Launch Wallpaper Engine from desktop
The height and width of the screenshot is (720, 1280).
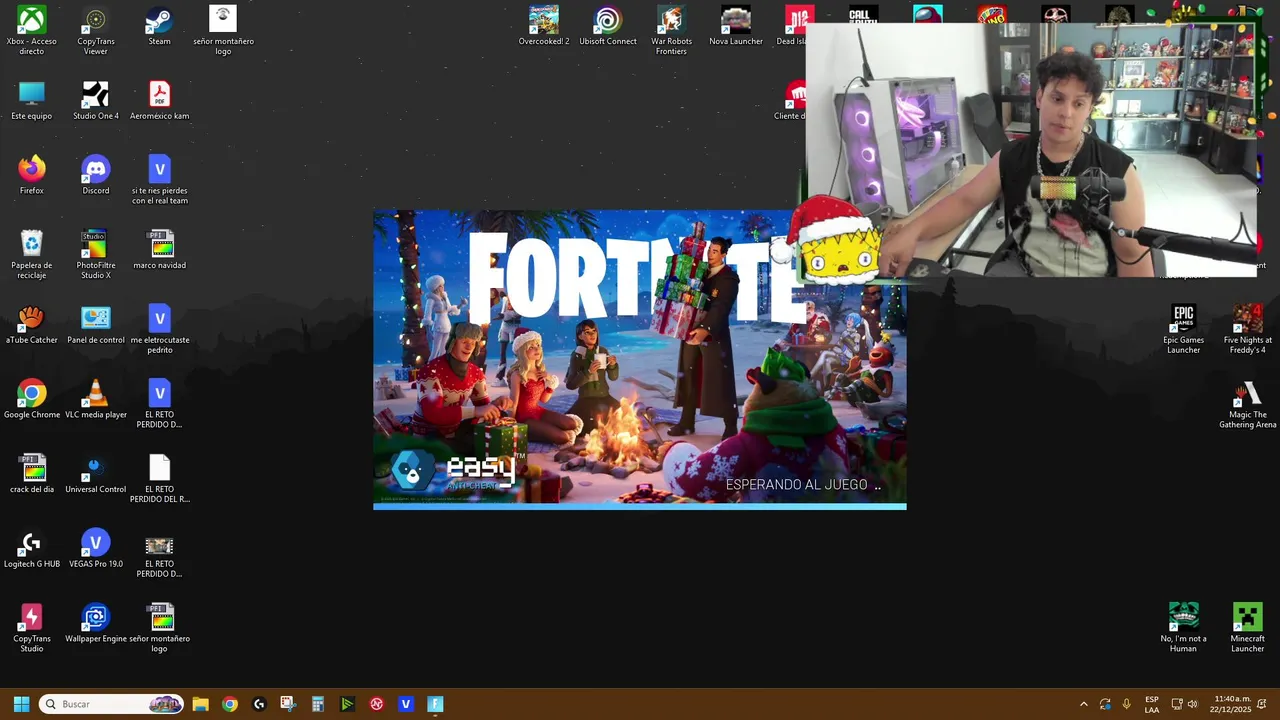pyautogui.click(x=95, y=624)
